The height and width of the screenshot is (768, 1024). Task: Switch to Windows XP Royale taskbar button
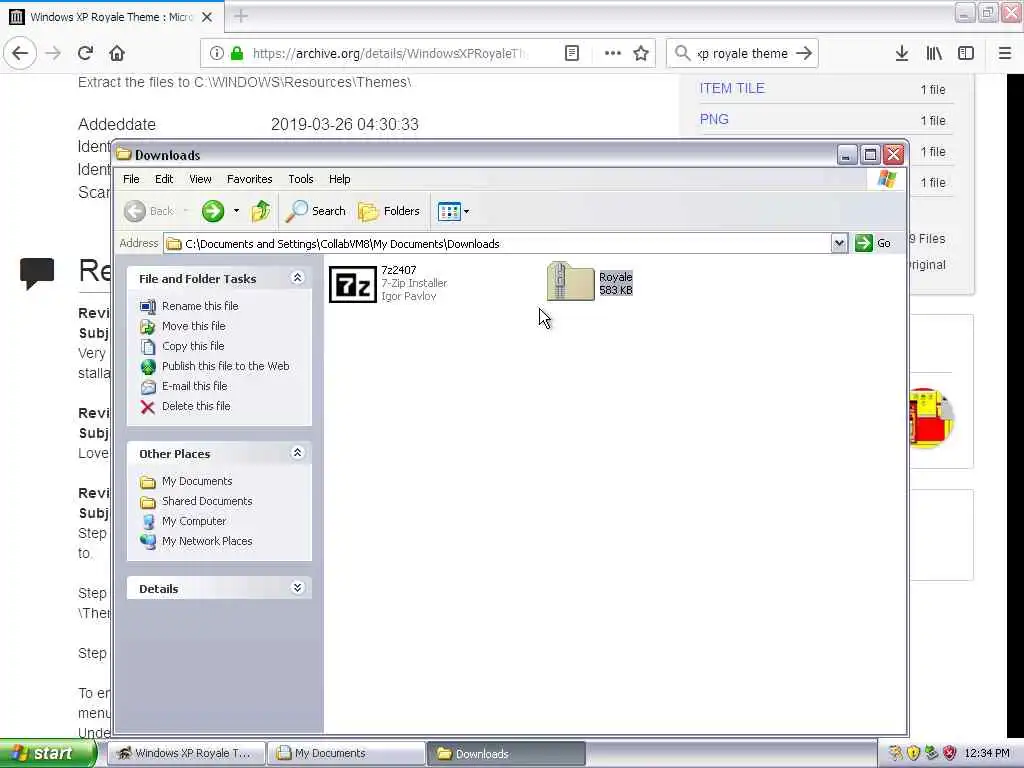coord(186,754)
